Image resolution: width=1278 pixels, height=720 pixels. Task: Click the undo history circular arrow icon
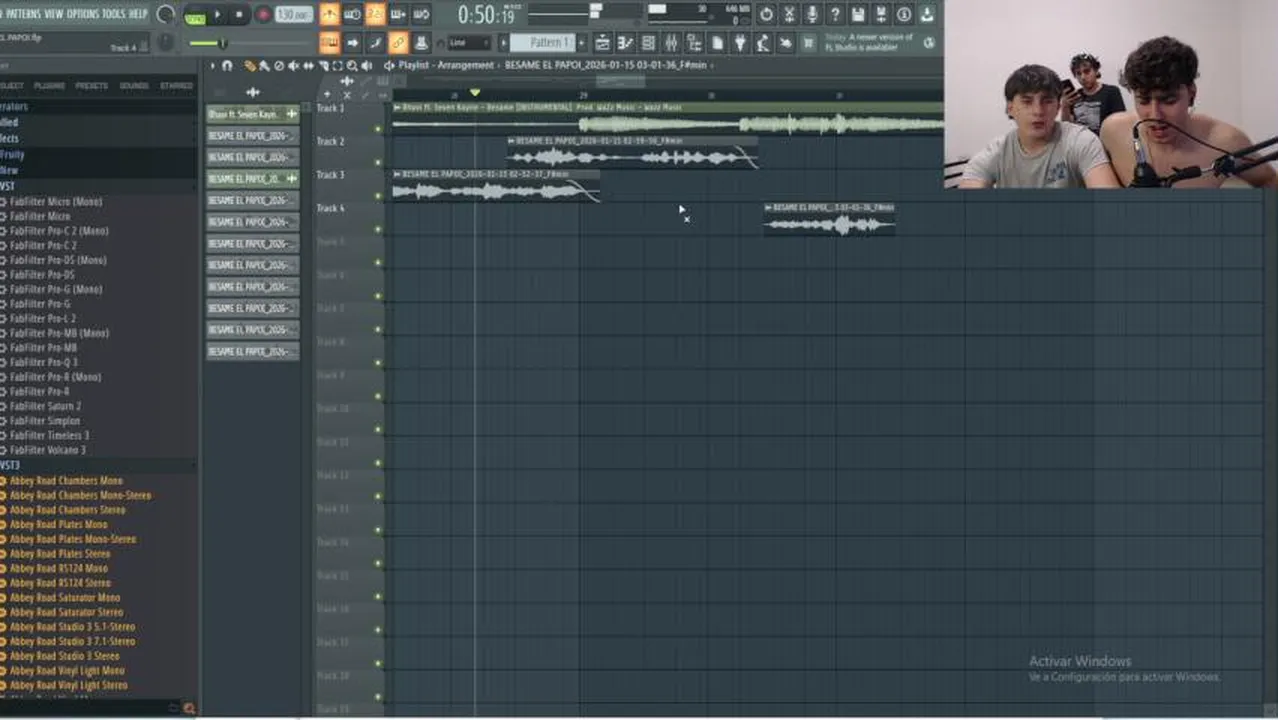point(766,14)
